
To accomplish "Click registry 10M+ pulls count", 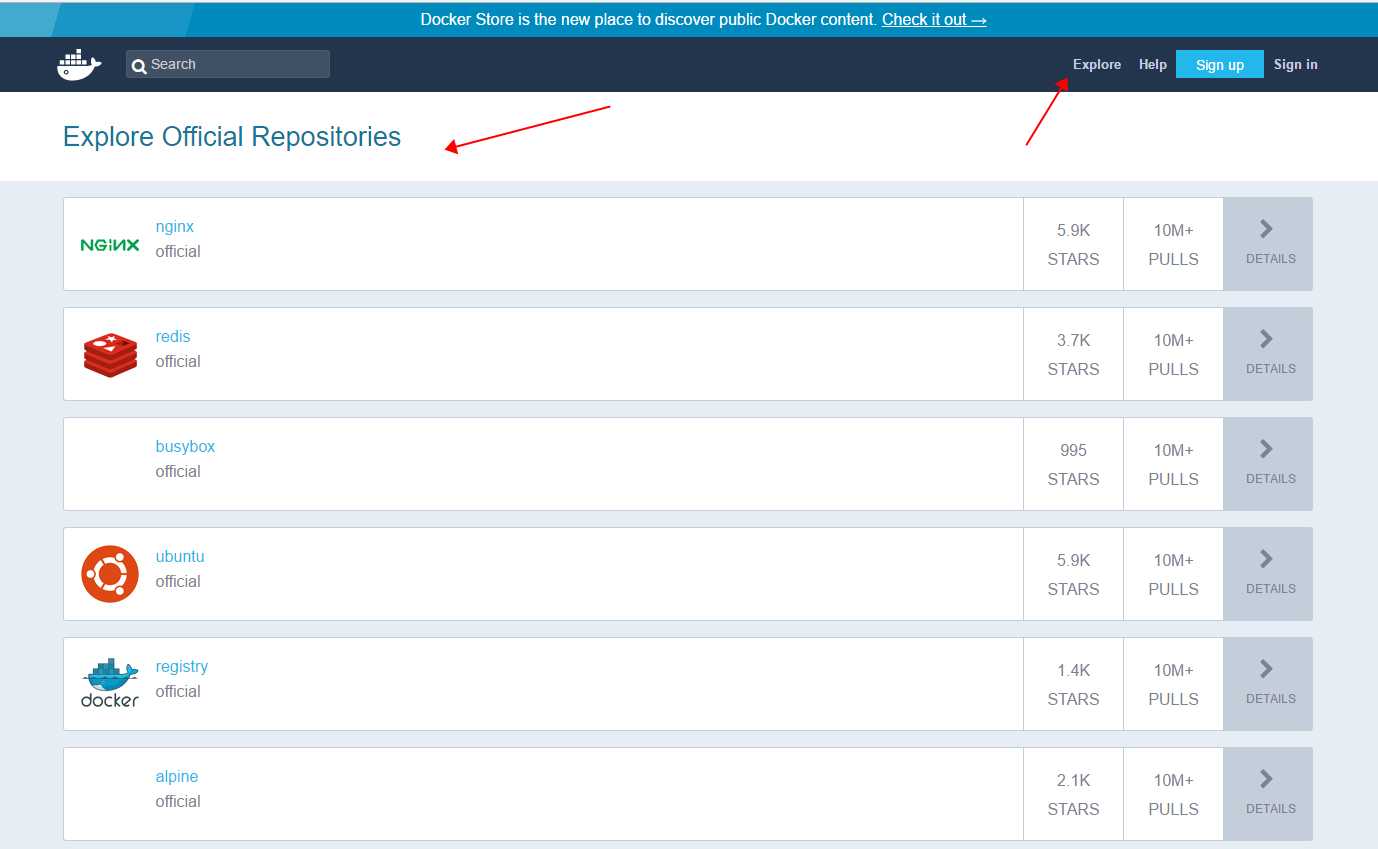I will pos(1173,671).
